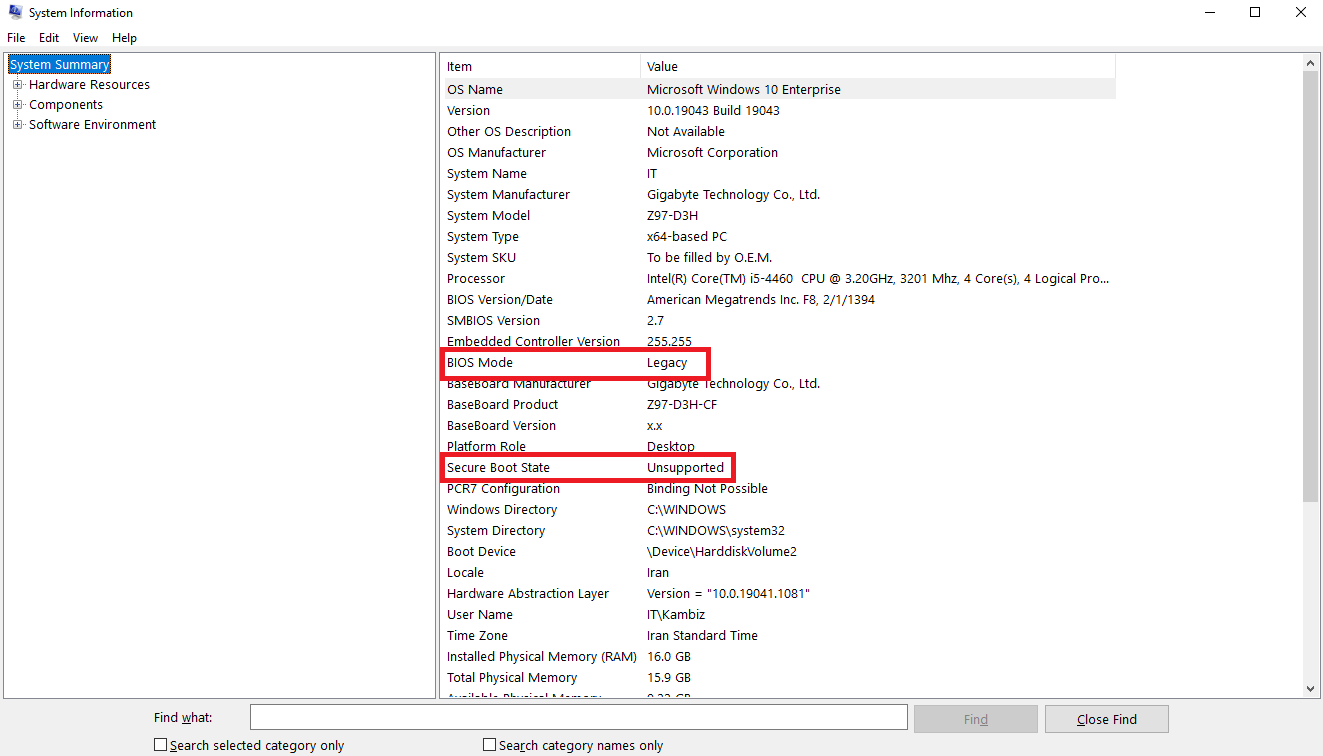The height and width of the screenshot is (756, 1323).
Task: Click the Unsupported secure boot value
Action: tap(685, 467)
